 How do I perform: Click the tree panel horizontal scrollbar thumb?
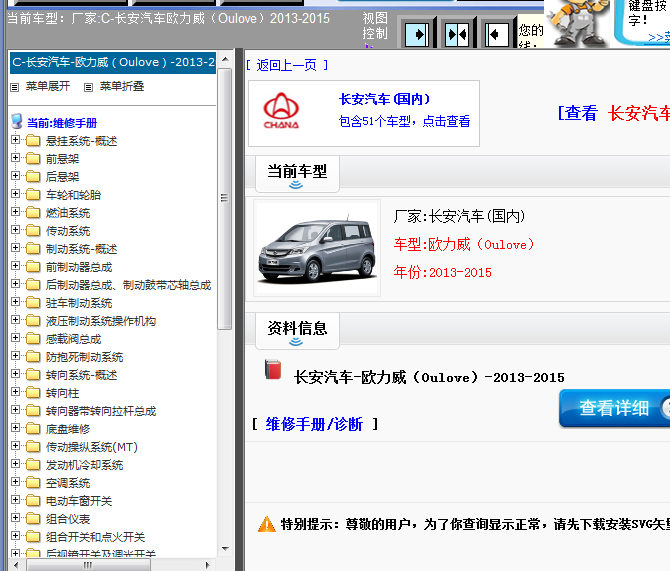[88, 565]
